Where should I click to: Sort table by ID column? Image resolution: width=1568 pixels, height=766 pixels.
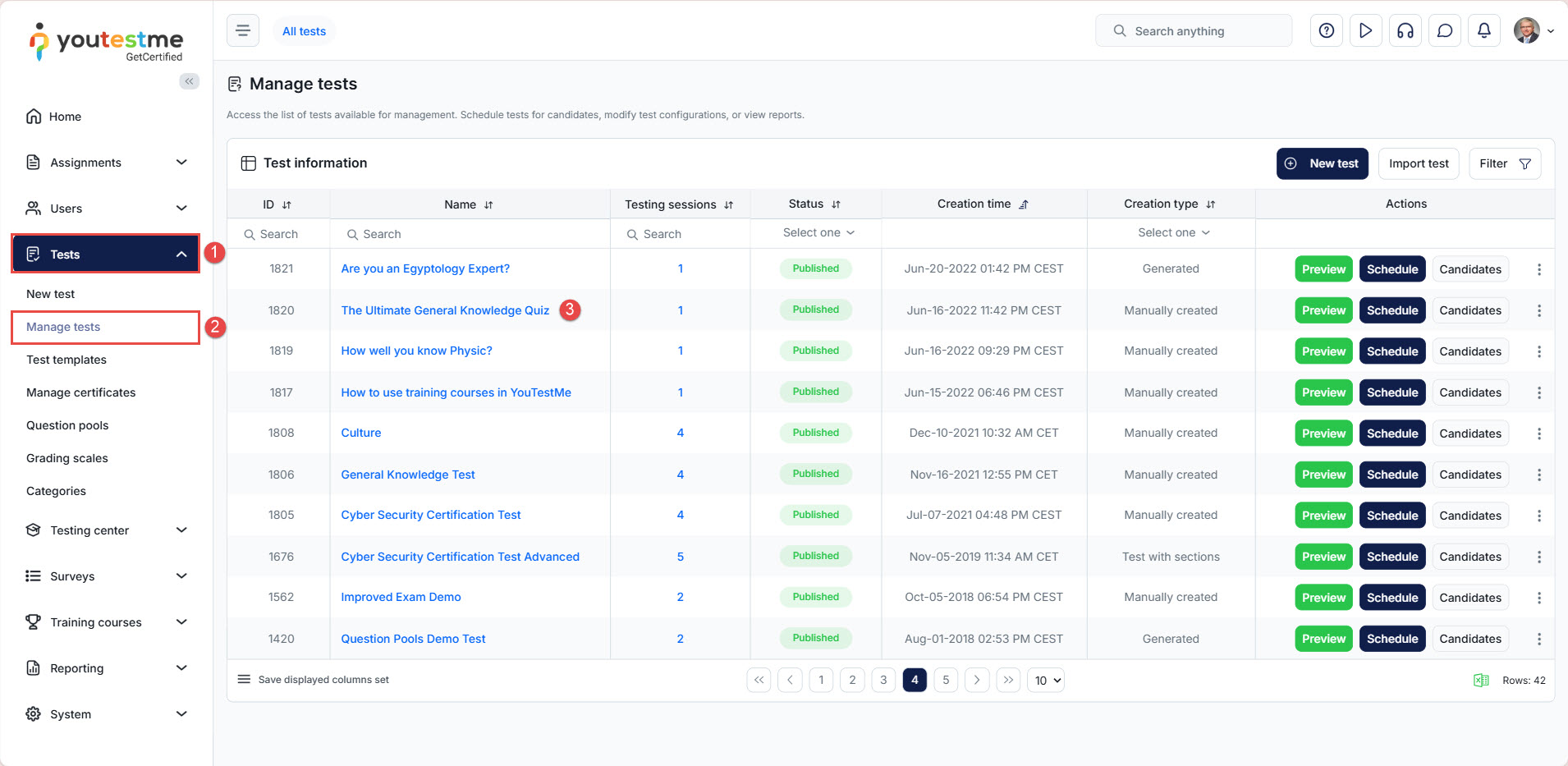click(287, 204)
